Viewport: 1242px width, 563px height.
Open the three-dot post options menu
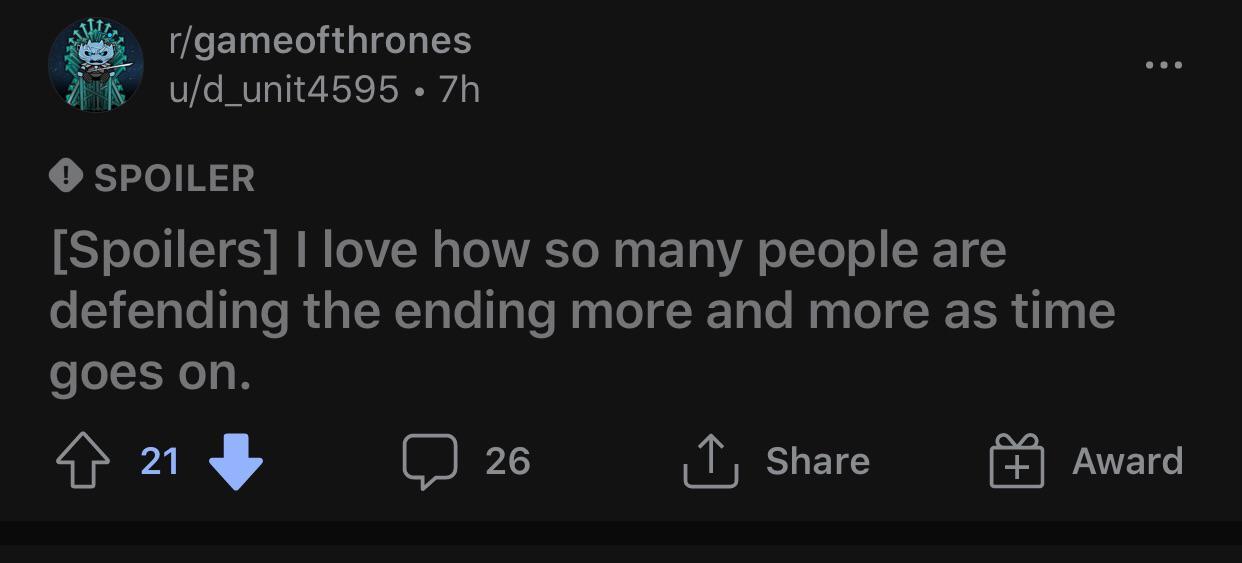point(1164,66)
